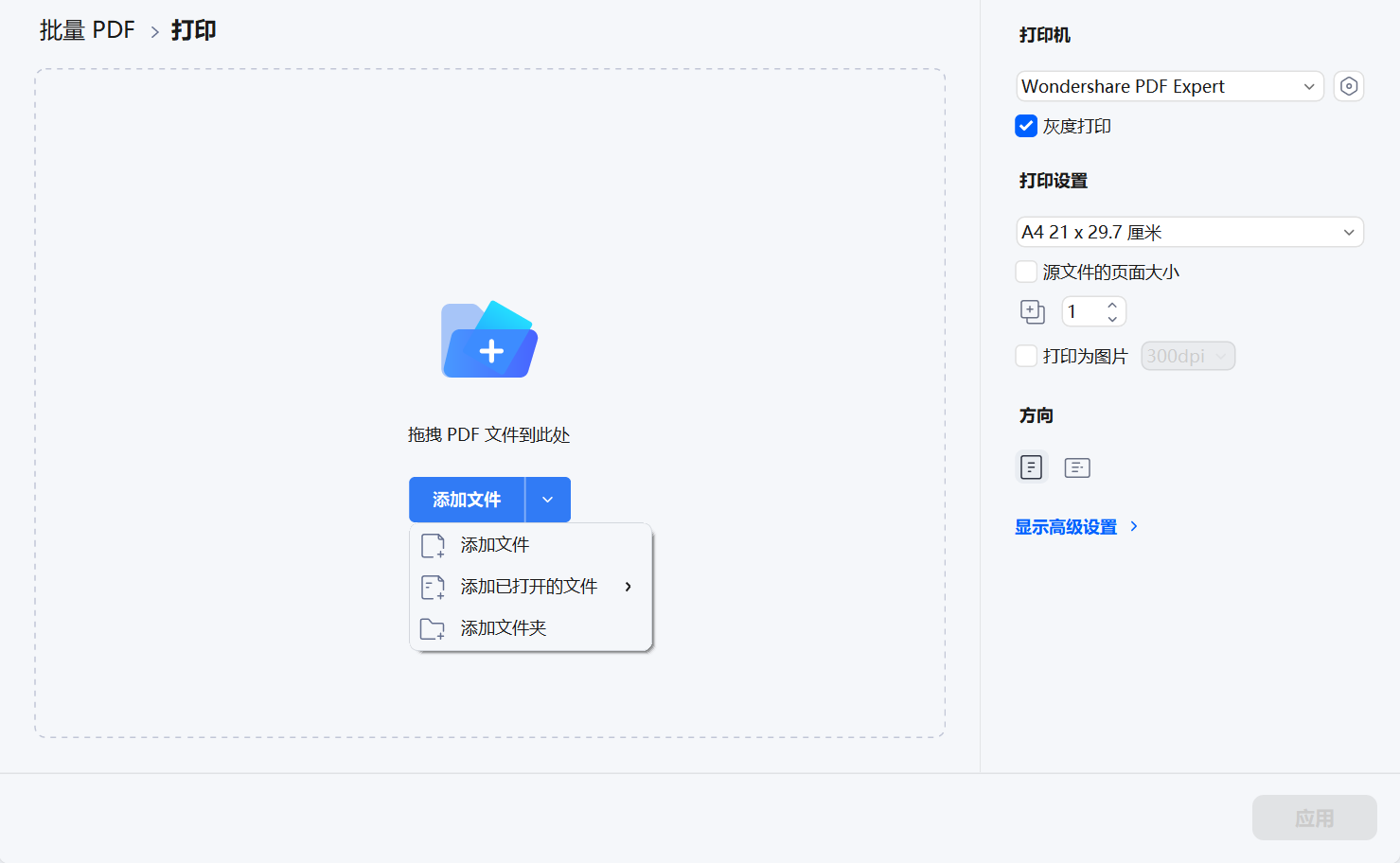Screen dimensions: 1400x863
Task: Click the add-opened-file icon in the menu
Action: [x=433, y=587]
